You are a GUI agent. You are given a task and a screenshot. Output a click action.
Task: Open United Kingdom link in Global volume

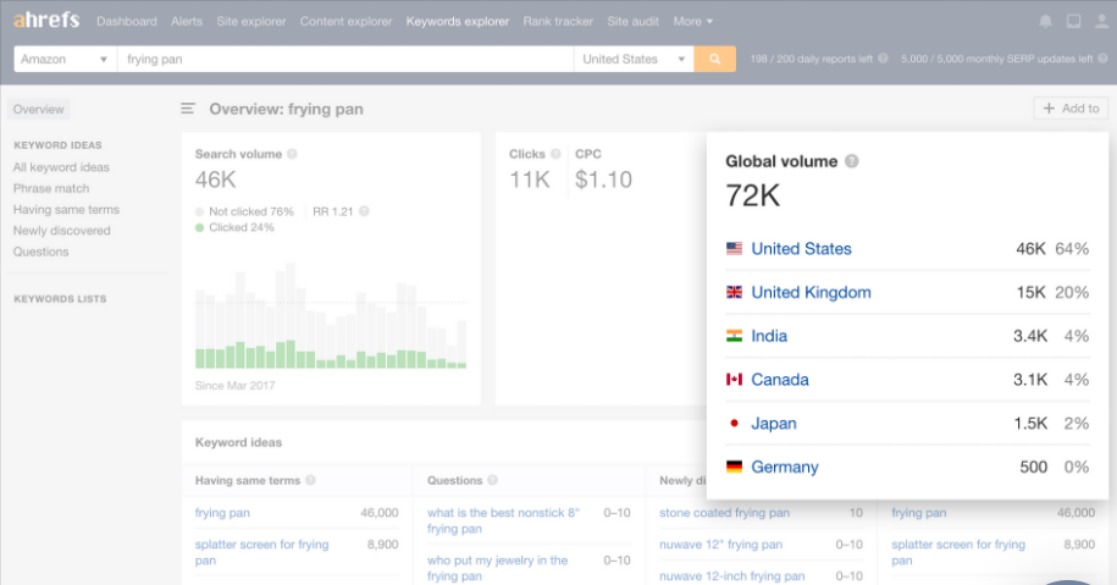point(811,292)
